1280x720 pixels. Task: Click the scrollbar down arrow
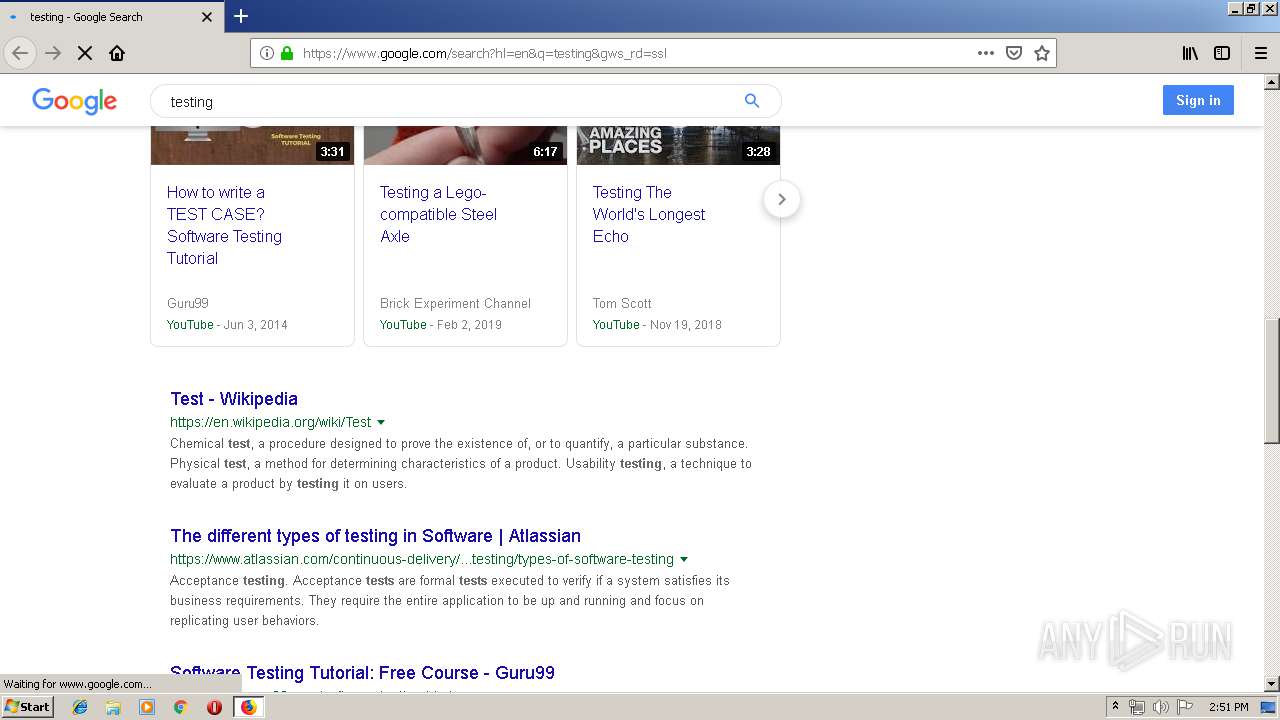(1271, 684)
